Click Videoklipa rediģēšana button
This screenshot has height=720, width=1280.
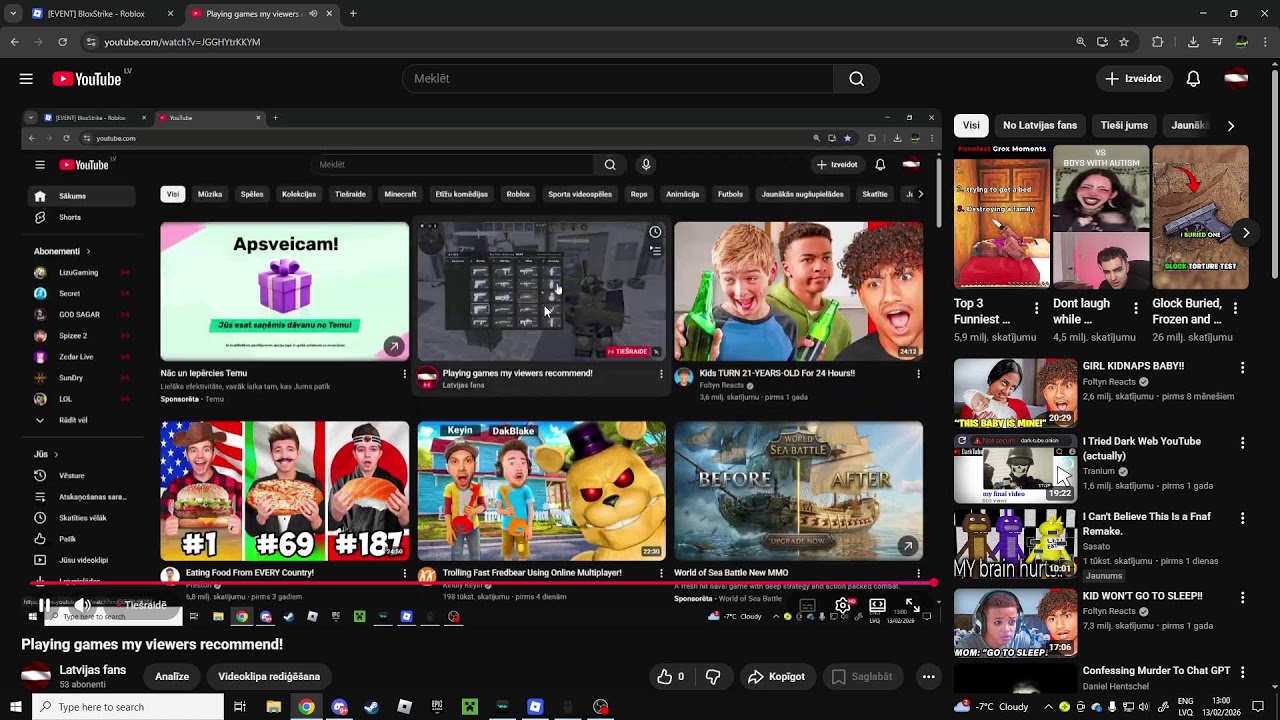(x=269, y=677)
